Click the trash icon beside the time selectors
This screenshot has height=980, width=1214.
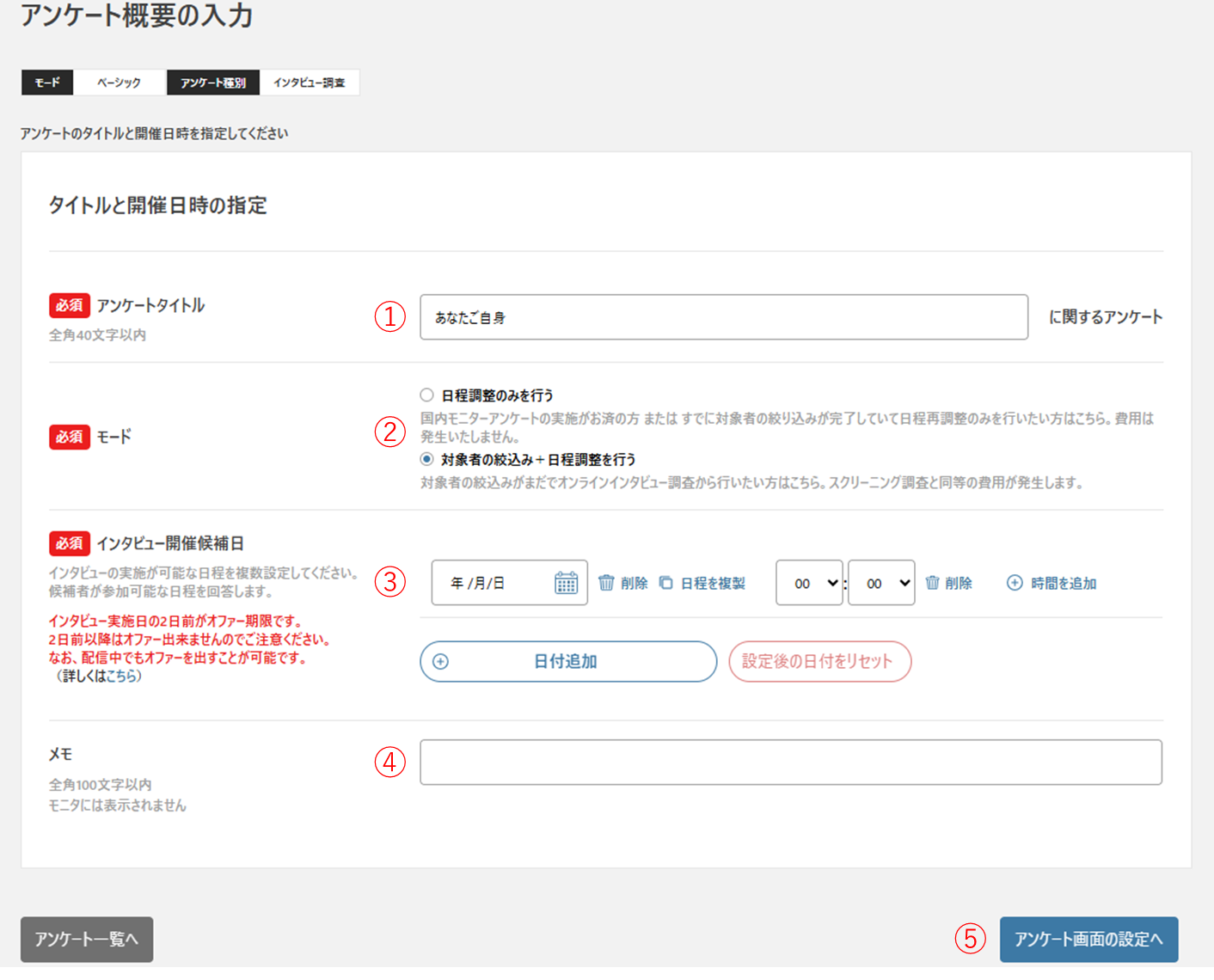[932, 583]
